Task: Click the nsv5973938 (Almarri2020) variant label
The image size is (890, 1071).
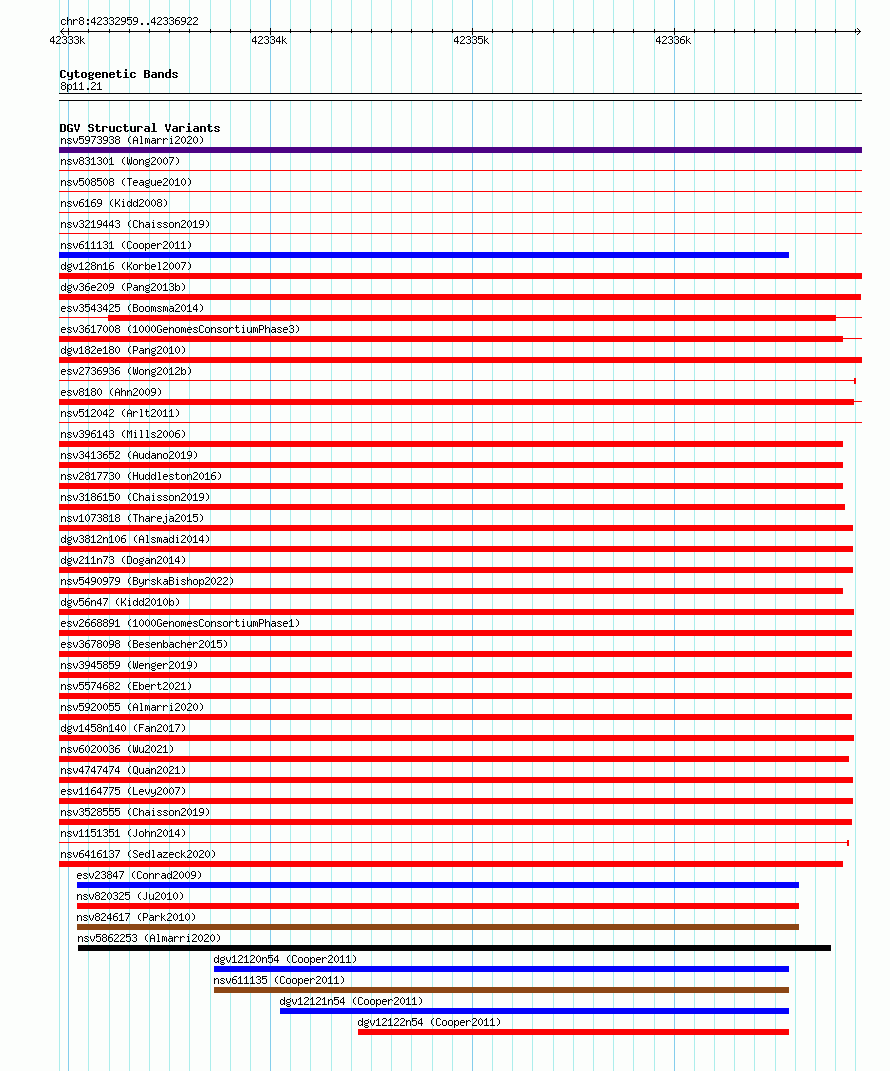Action: click(132, 140)
